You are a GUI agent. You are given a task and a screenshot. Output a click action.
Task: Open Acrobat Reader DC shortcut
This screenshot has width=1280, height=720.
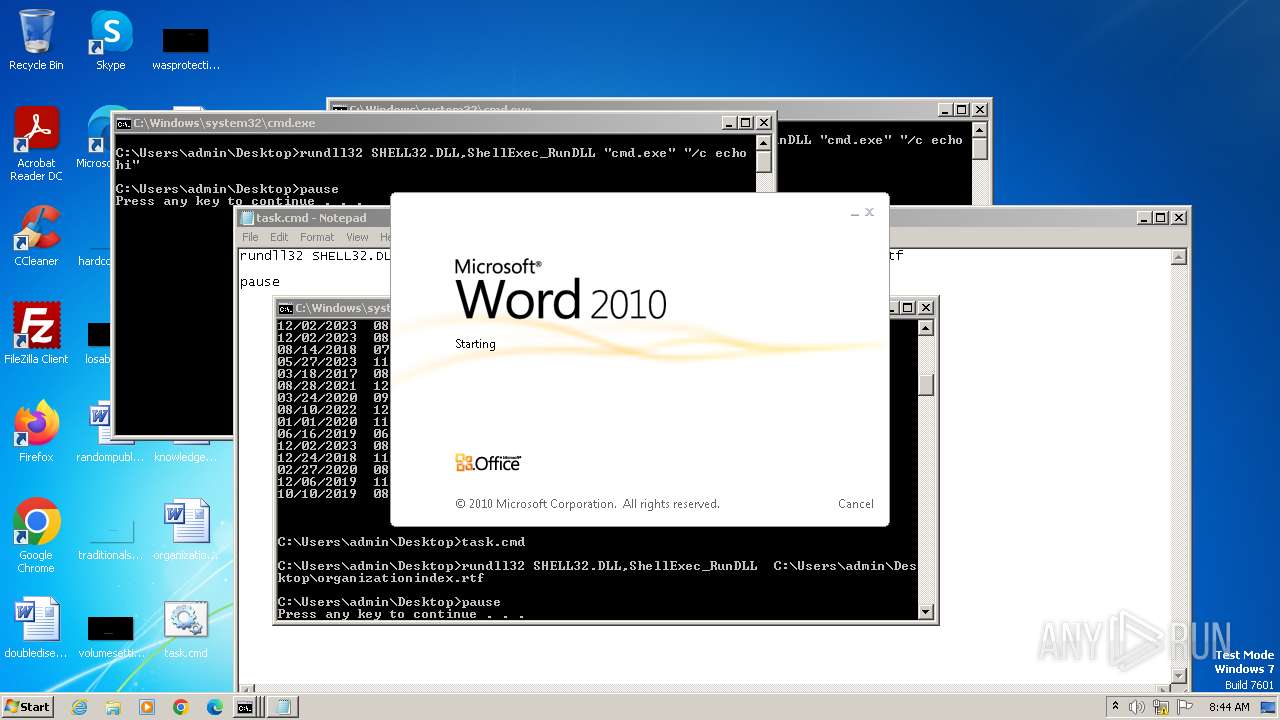[x=36, y=144]
